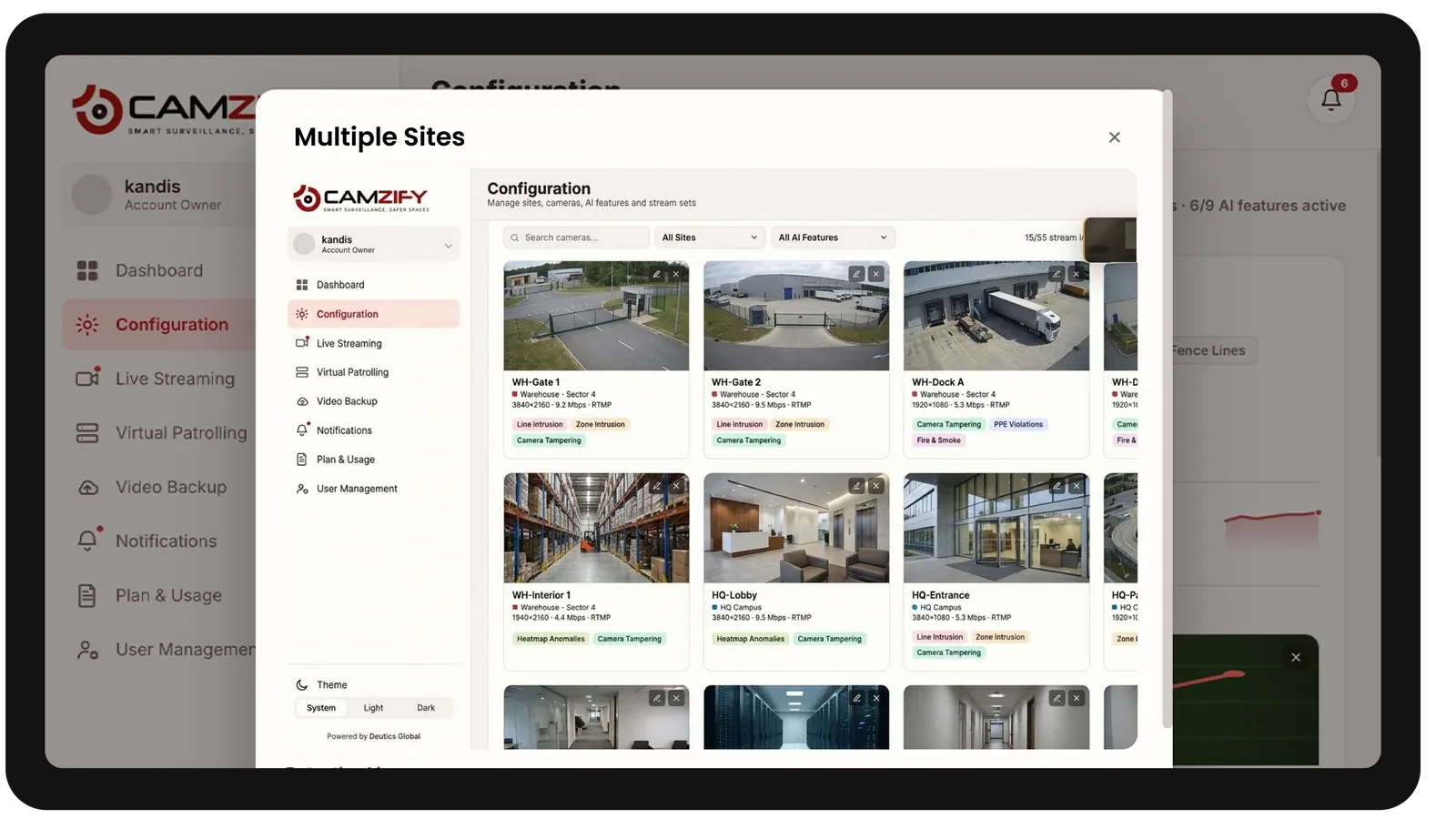Click the Fire & Smoke tag on WH-Dock A
Viewport: 1456px width, 819px height.
938,440
